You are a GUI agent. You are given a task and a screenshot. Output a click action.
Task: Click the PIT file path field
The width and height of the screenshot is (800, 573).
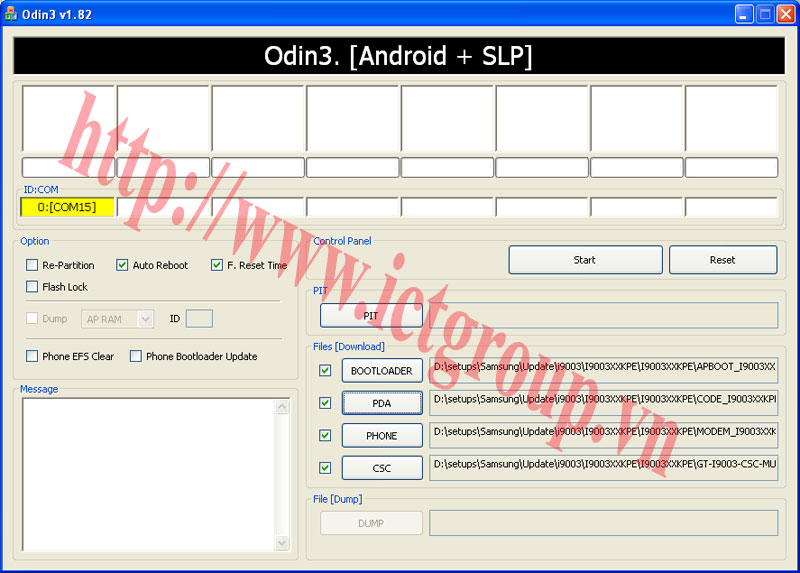(x=604, y=315)
